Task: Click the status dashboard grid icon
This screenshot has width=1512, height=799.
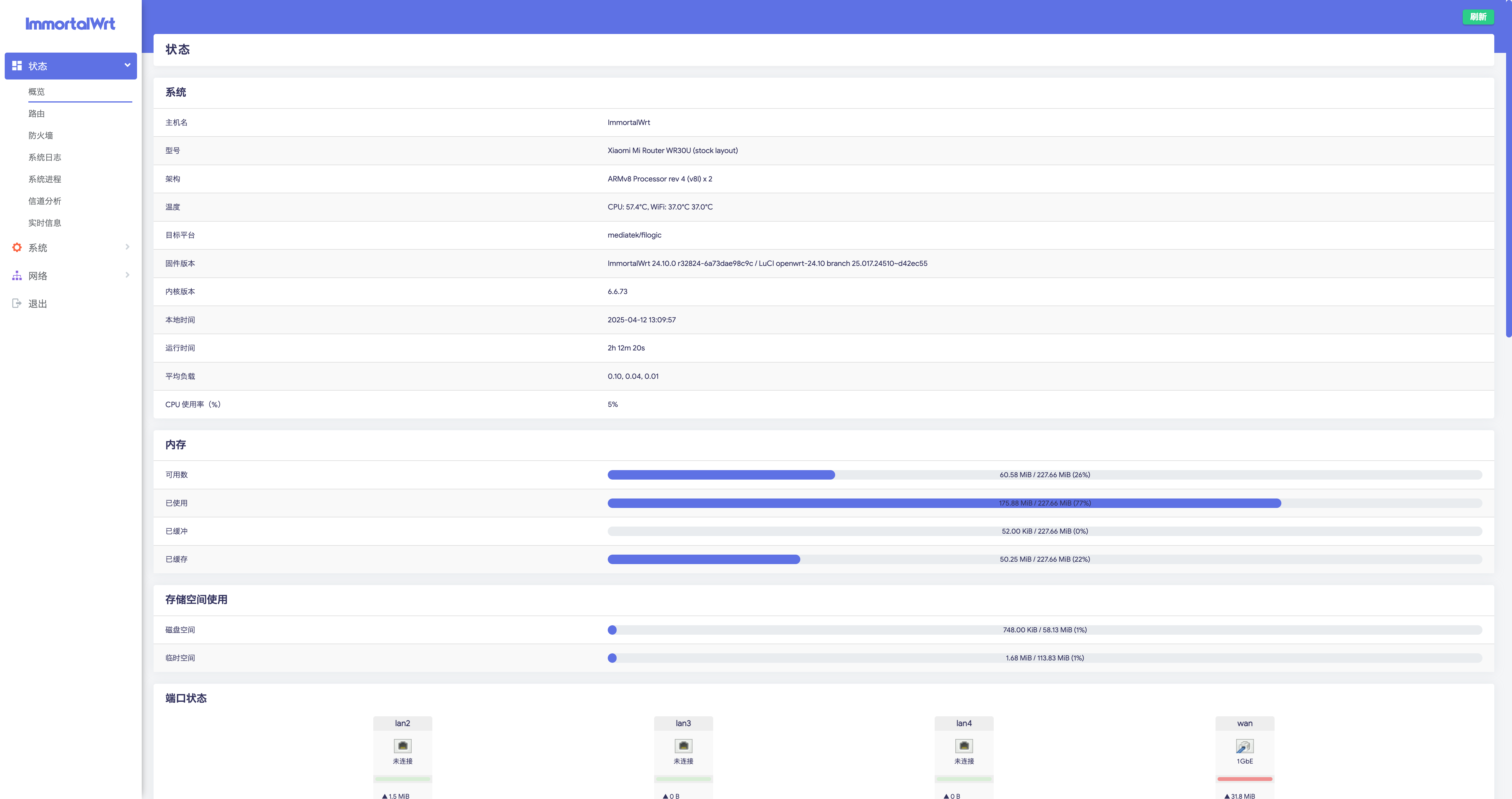Action: 17,66
